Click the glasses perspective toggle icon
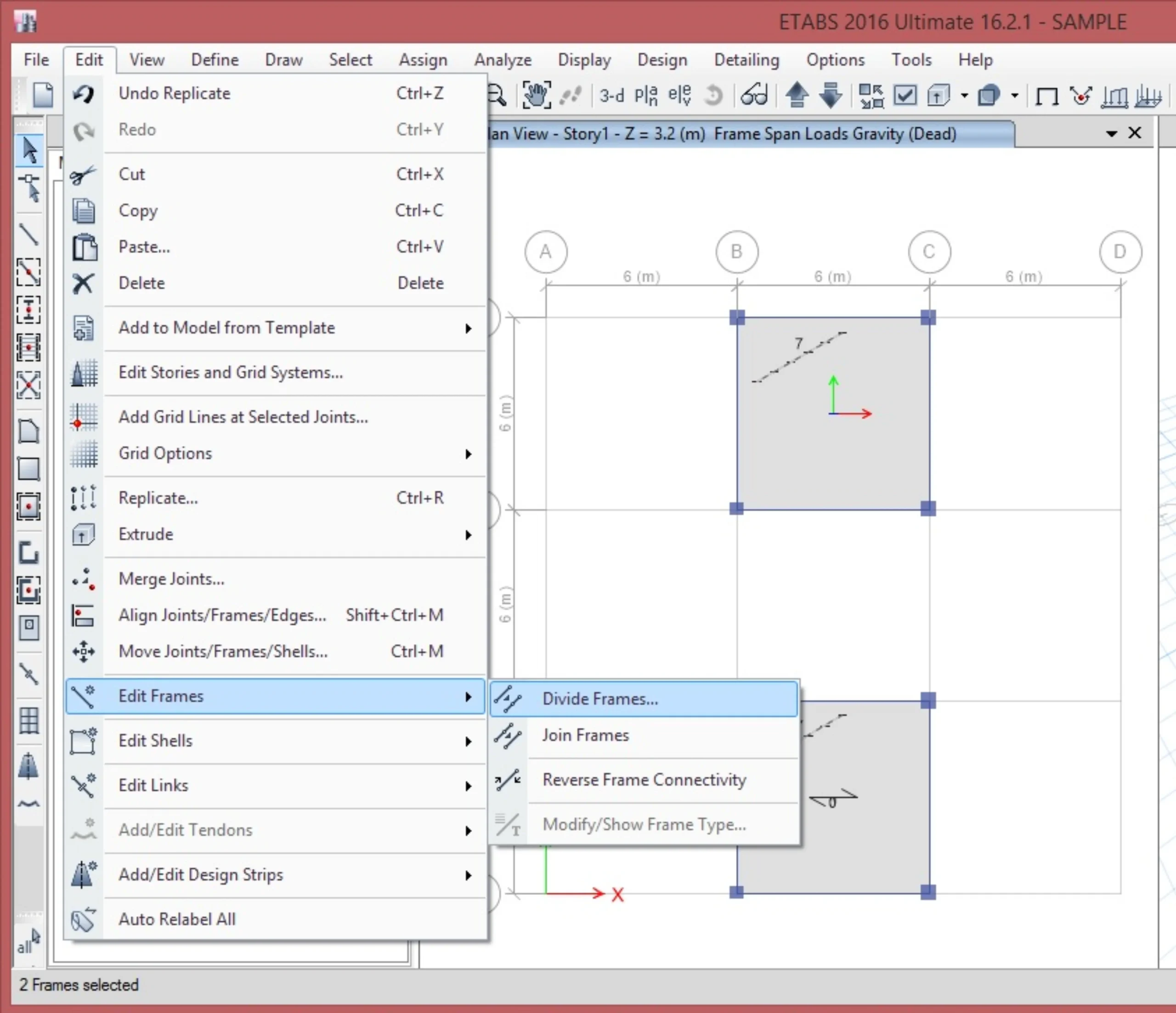The image size is (1176, 1013). pyautogui.click(x=754, y=96)
